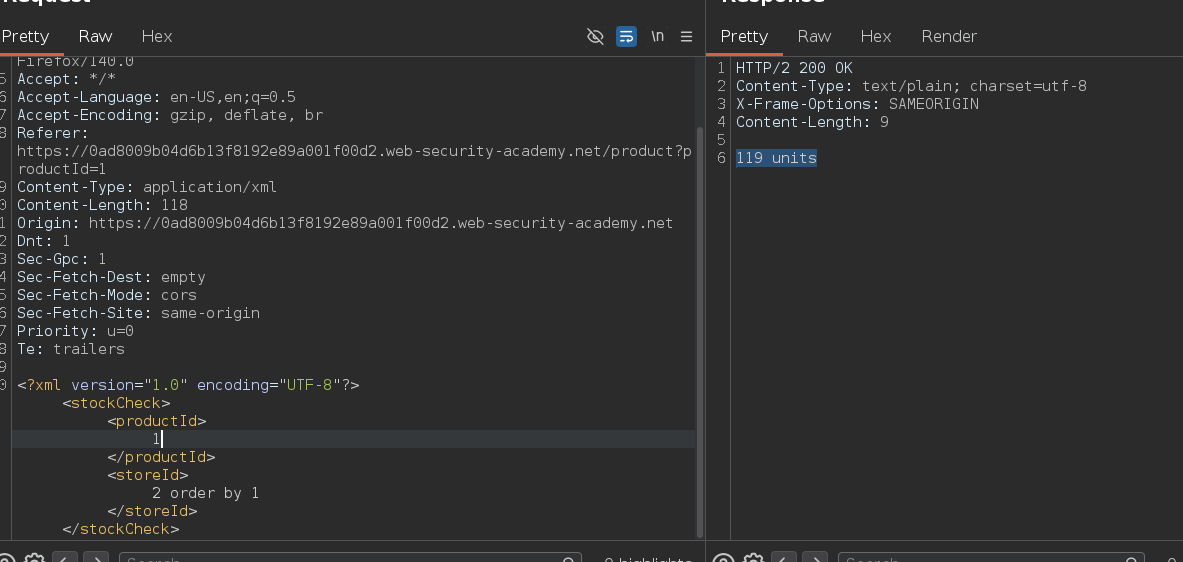Screen dimensions: 1183x562
Task: Click the opening <storeId> tag
Action: coord(148,475)
